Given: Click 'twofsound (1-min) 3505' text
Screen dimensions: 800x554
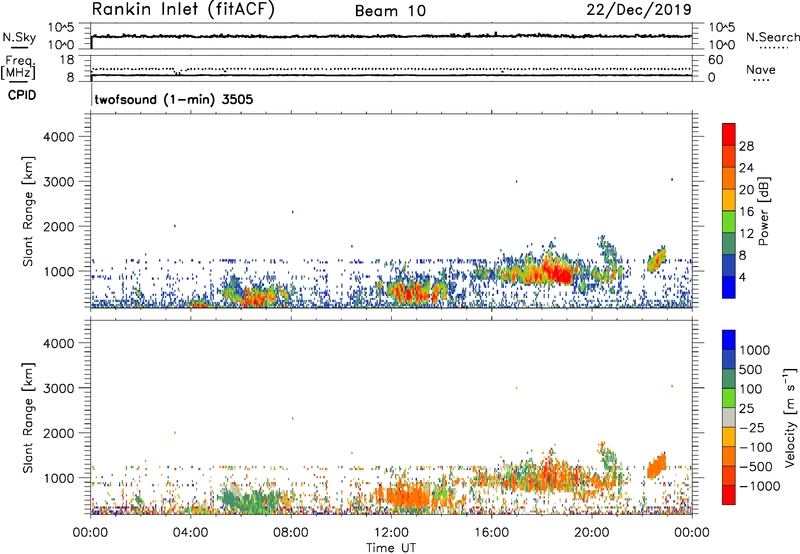Looking at the screenshot, I should click(174, 99).
